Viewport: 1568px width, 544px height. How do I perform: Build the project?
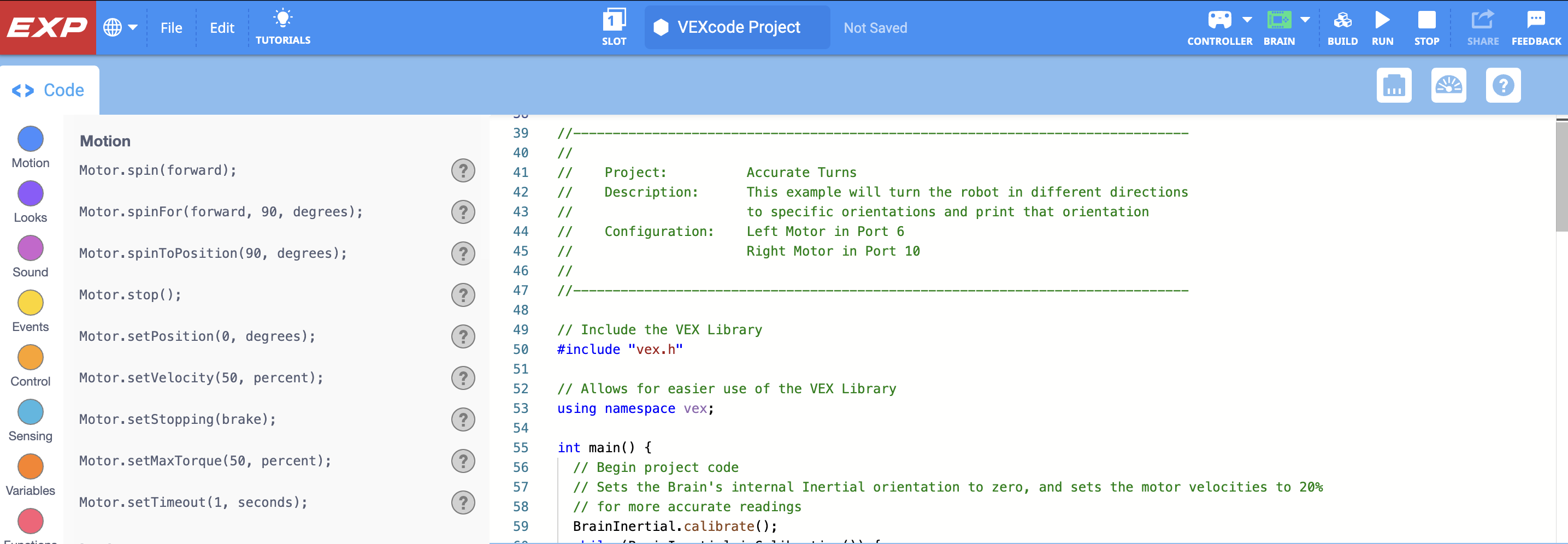pyautogui.click(x=1343, y=26)
